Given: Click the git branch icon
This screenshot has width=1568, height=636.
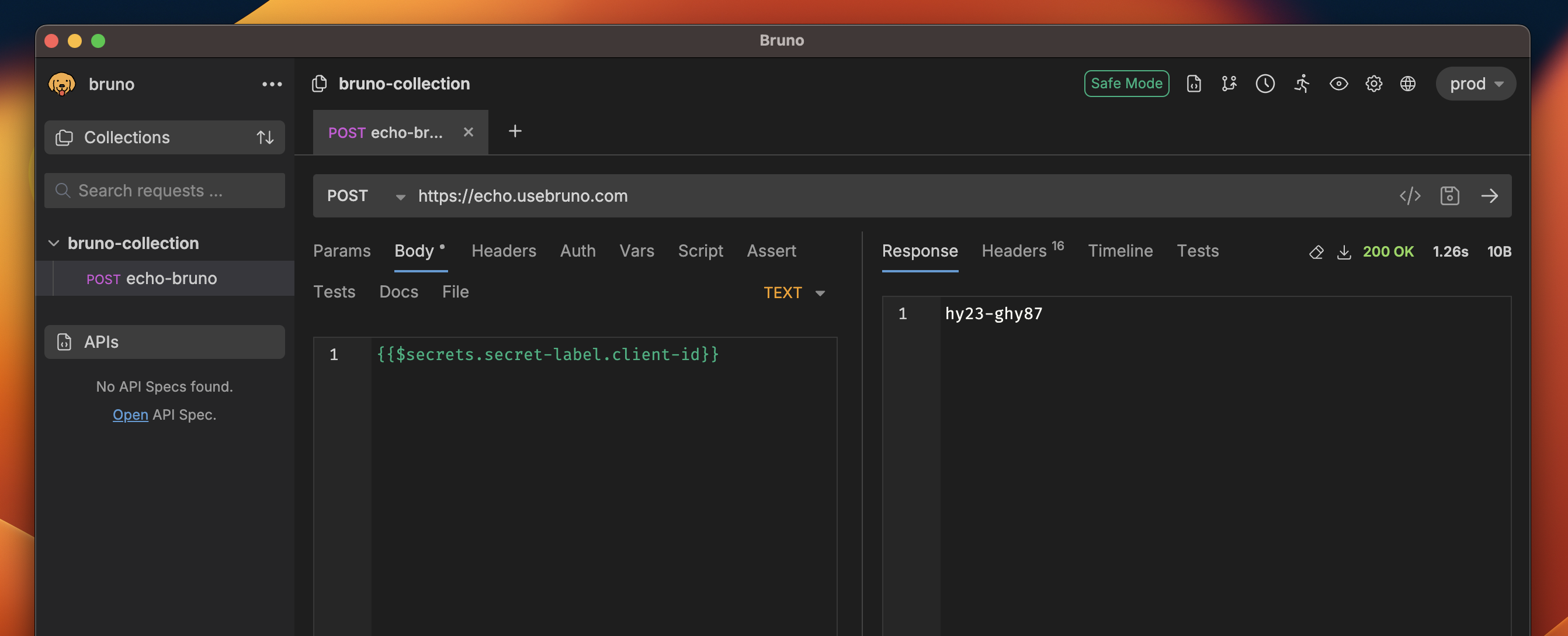Looking at the screenshot, I should tap(1229, 84).
